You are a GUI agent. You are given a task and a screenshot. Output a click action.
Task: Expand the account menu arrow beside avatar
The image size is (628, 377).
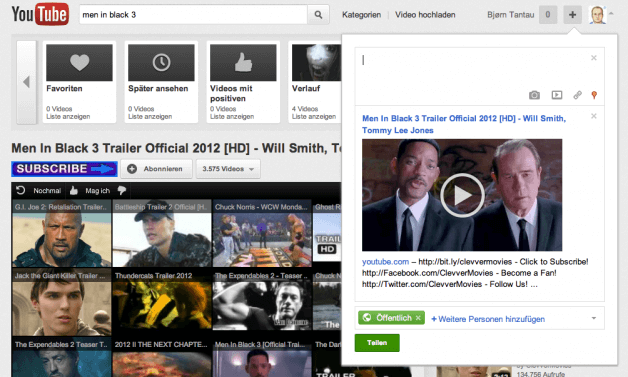click(611, 14)
